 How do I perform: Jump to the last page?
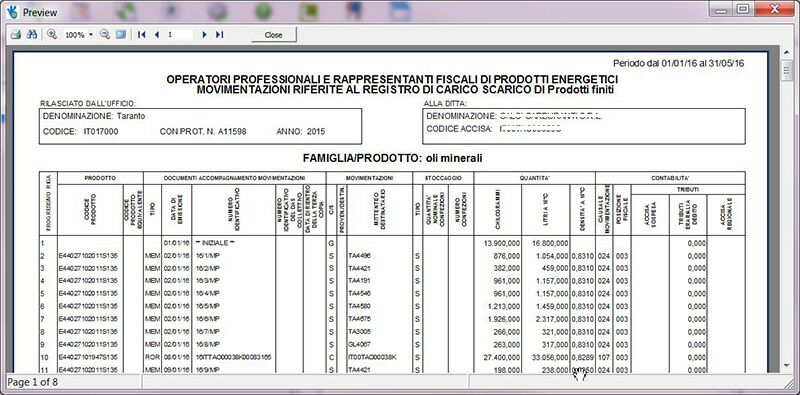[219, 35]
